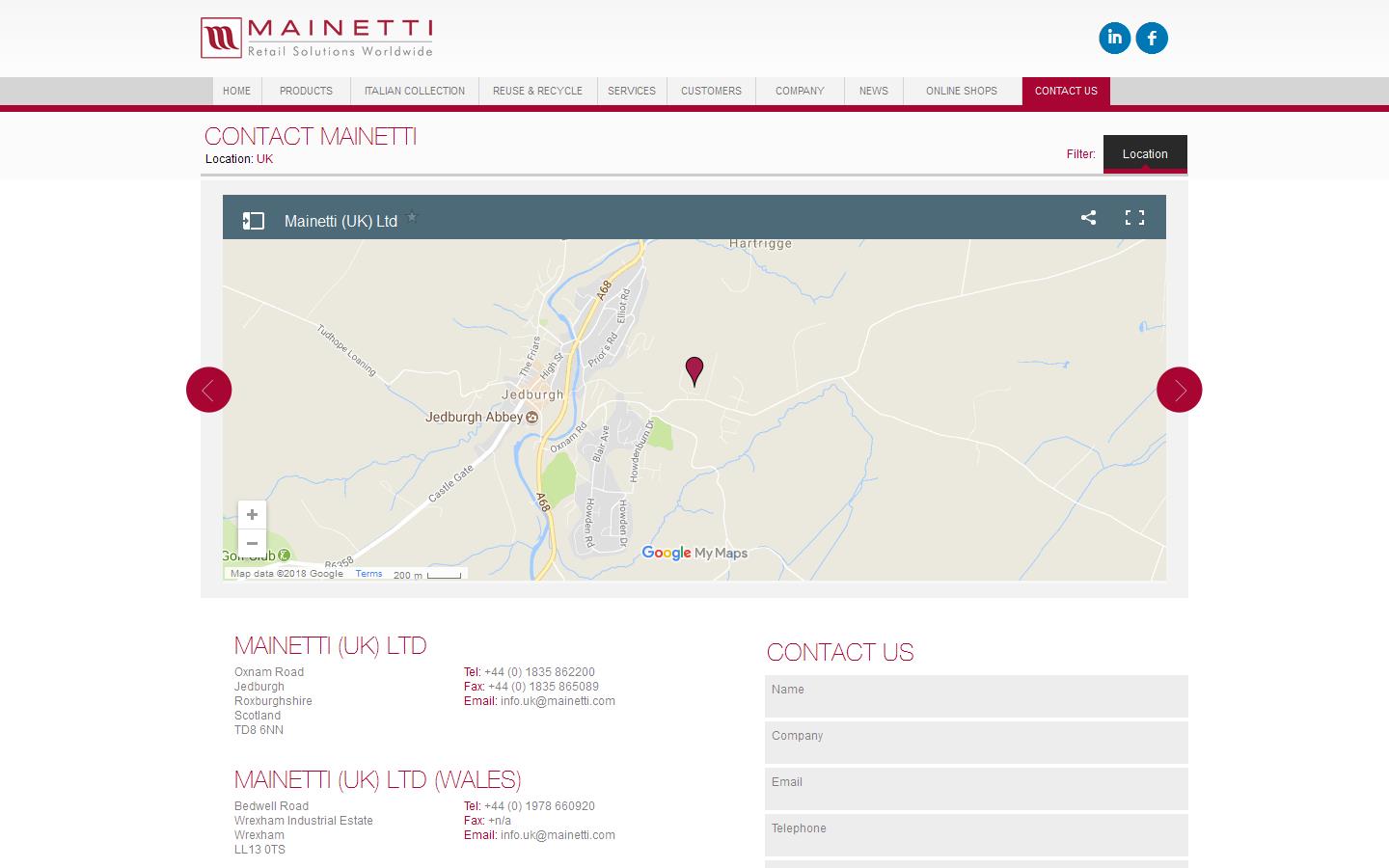Click the Telephone input field
The height and width of the screenshot is (868, 1389).
coord(976,835)
